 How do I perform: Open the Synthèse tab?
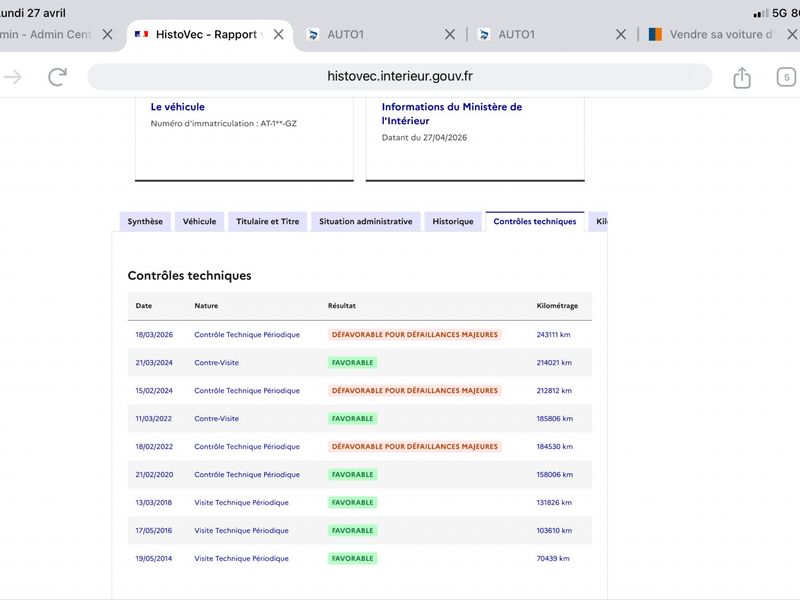[x=145, y=221]
